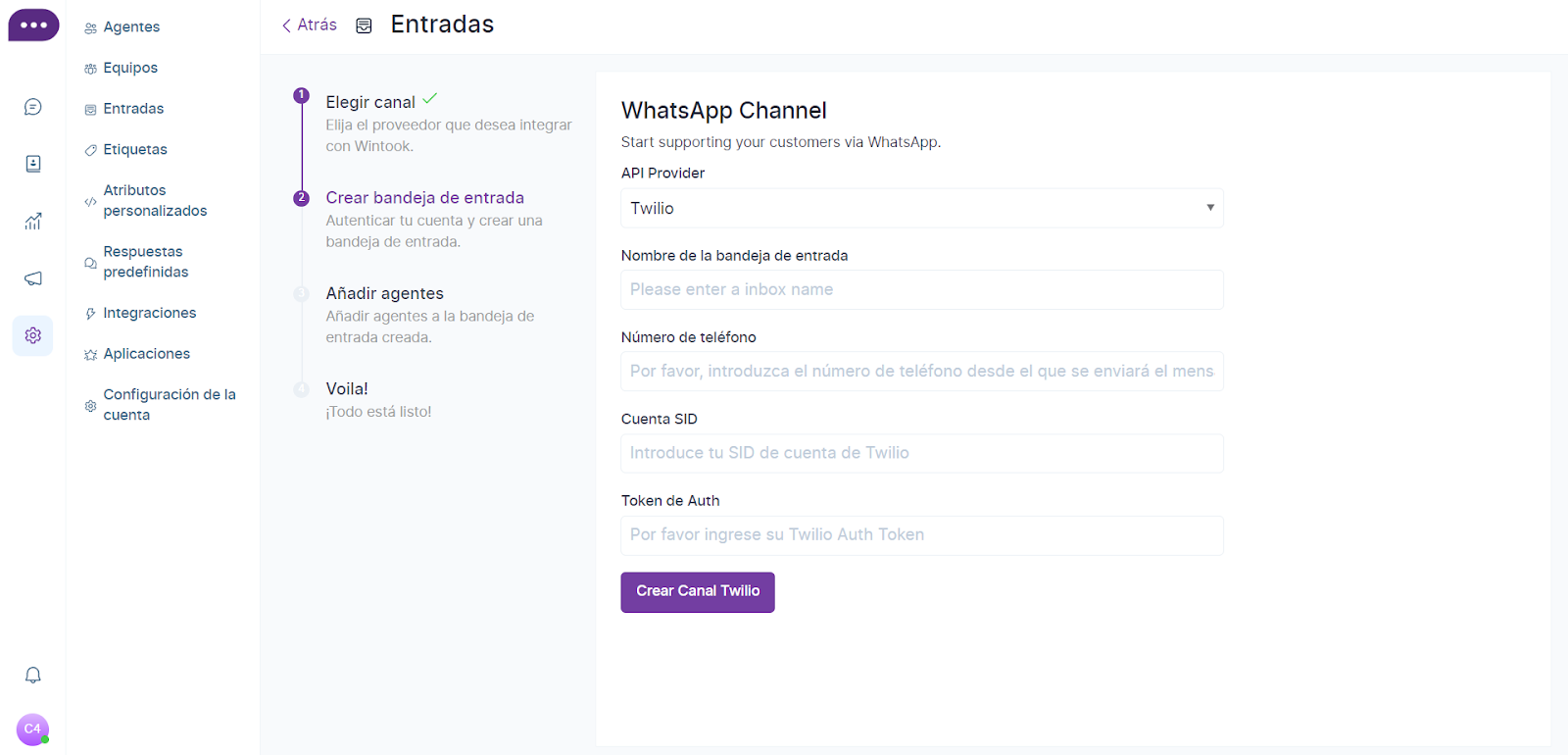Click the C4 user avatar
This screenshot has height=755, width=1568.
32,729
